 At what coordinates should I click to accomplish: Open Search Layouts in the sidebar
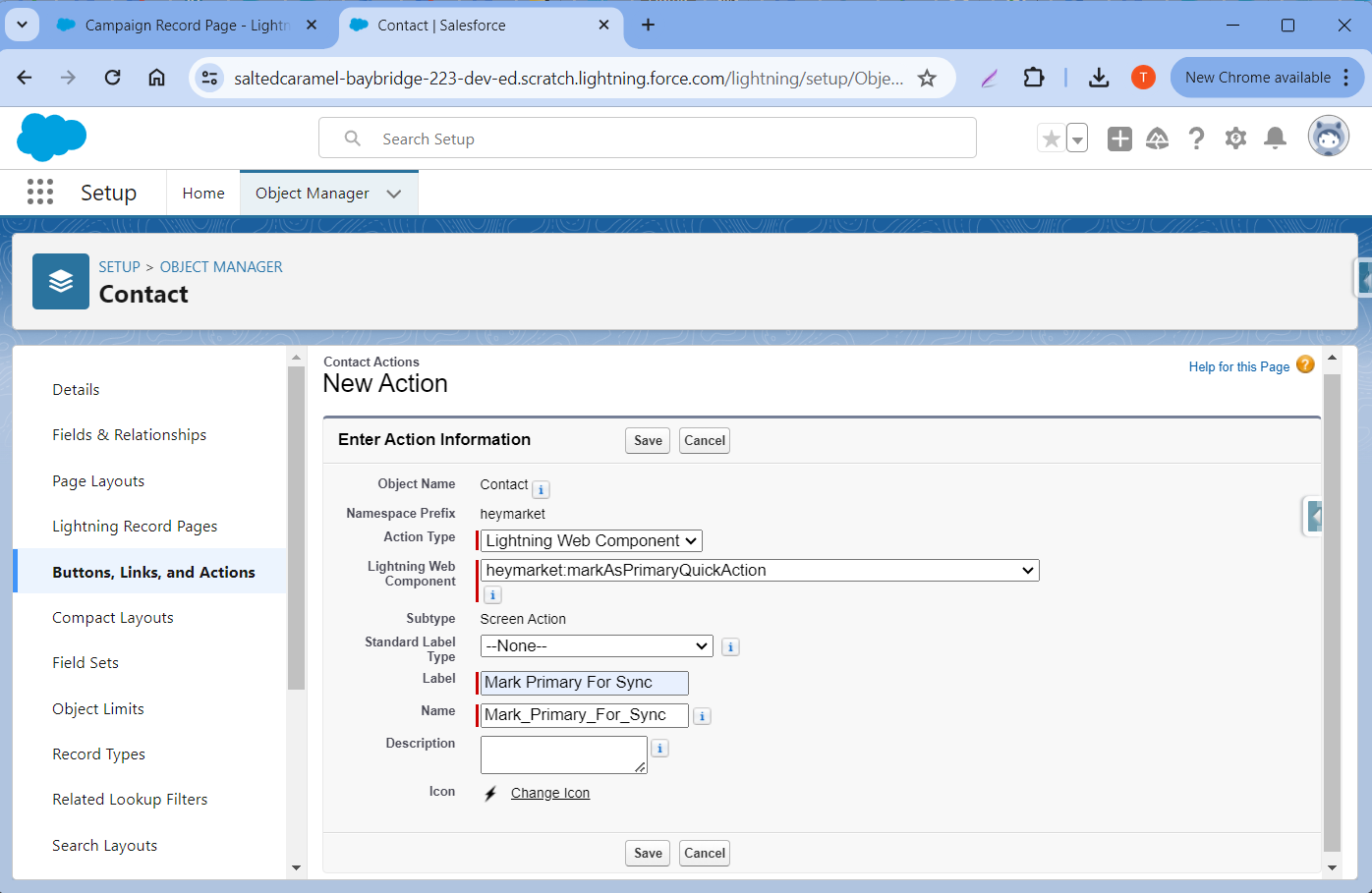pos(104,846)
